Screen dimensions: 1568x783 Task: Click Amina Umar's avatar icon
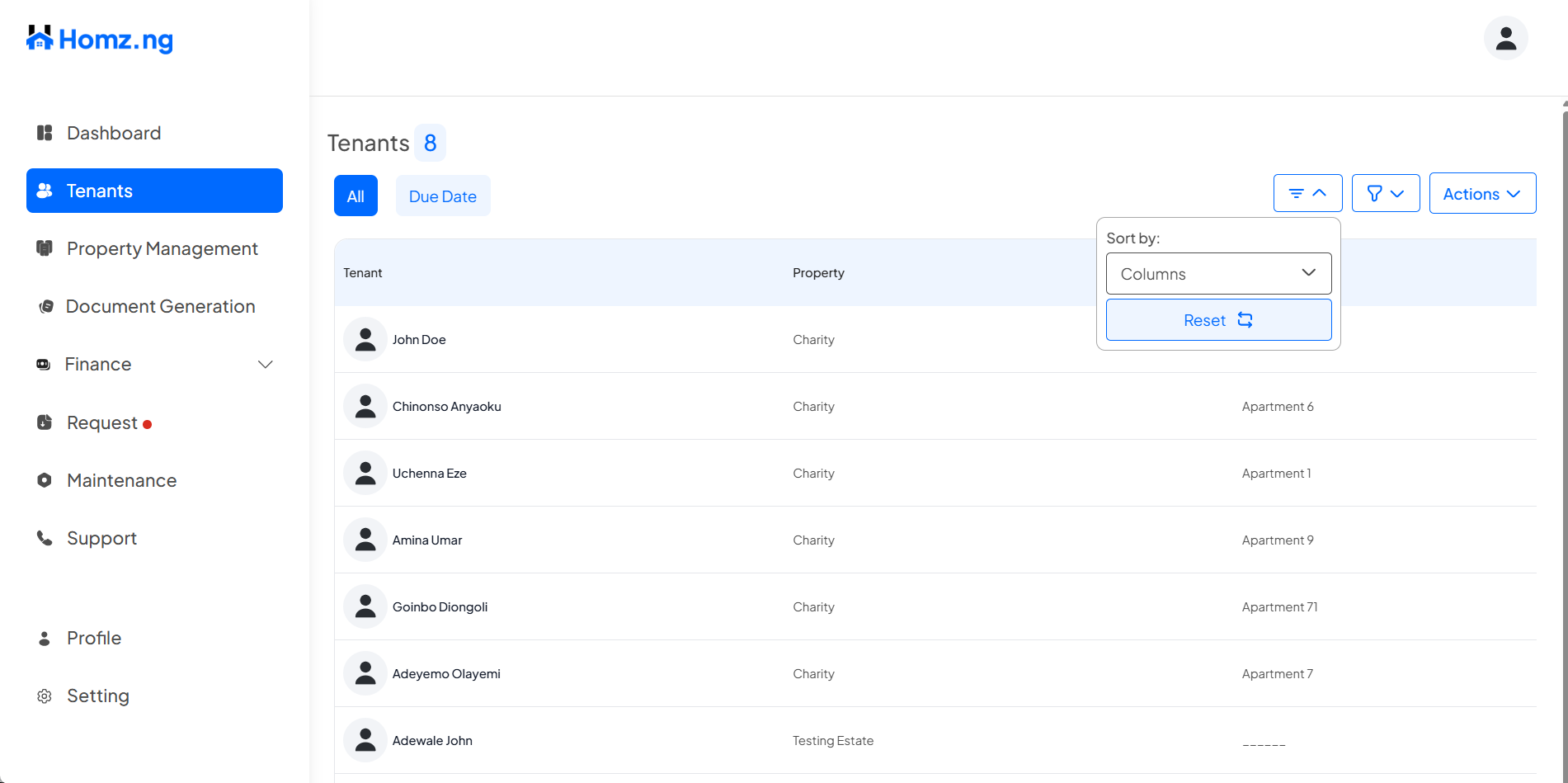click(365, 540)
